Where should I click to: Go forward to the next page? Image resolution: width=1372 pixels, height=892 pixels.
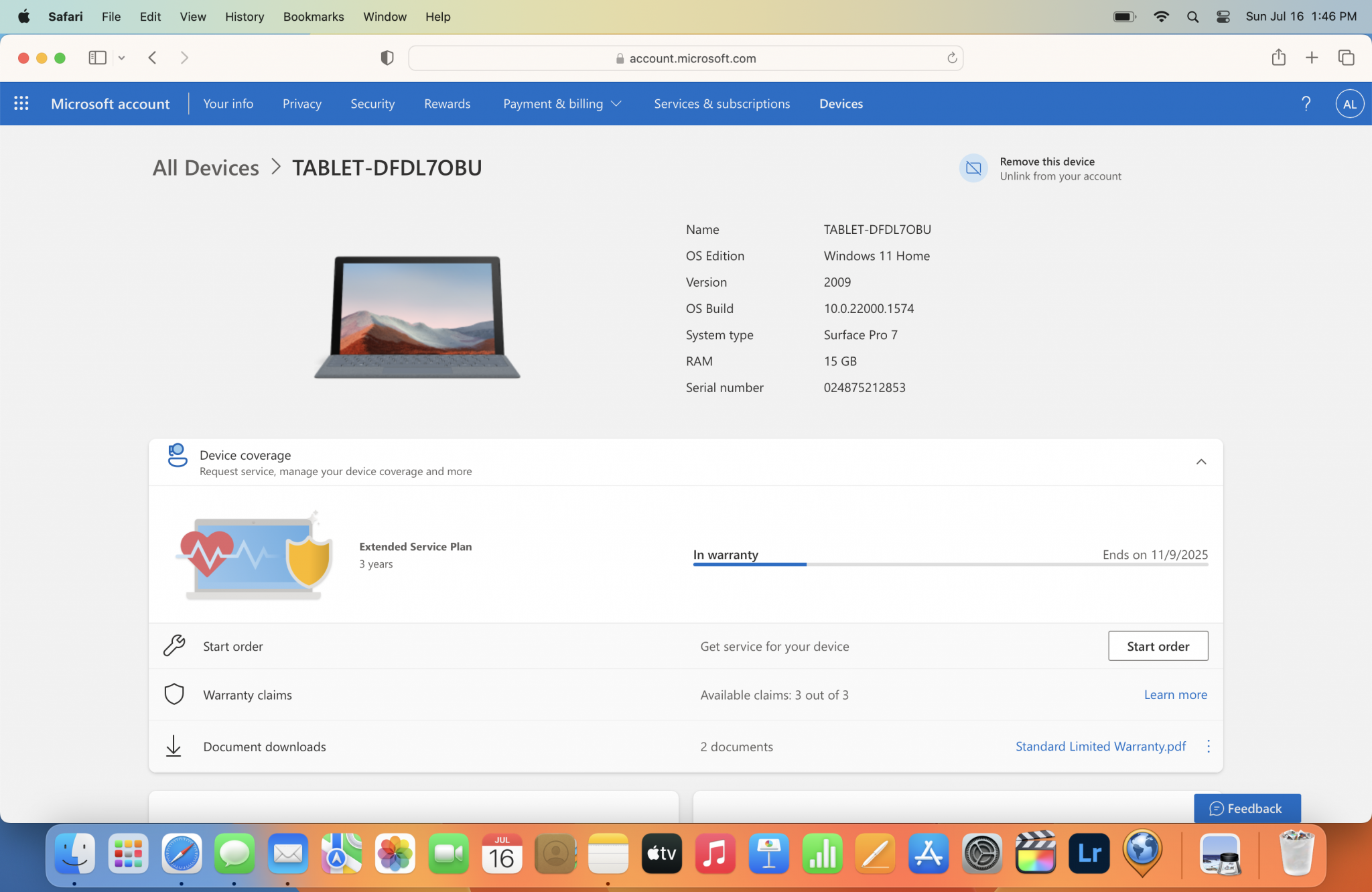184,58
